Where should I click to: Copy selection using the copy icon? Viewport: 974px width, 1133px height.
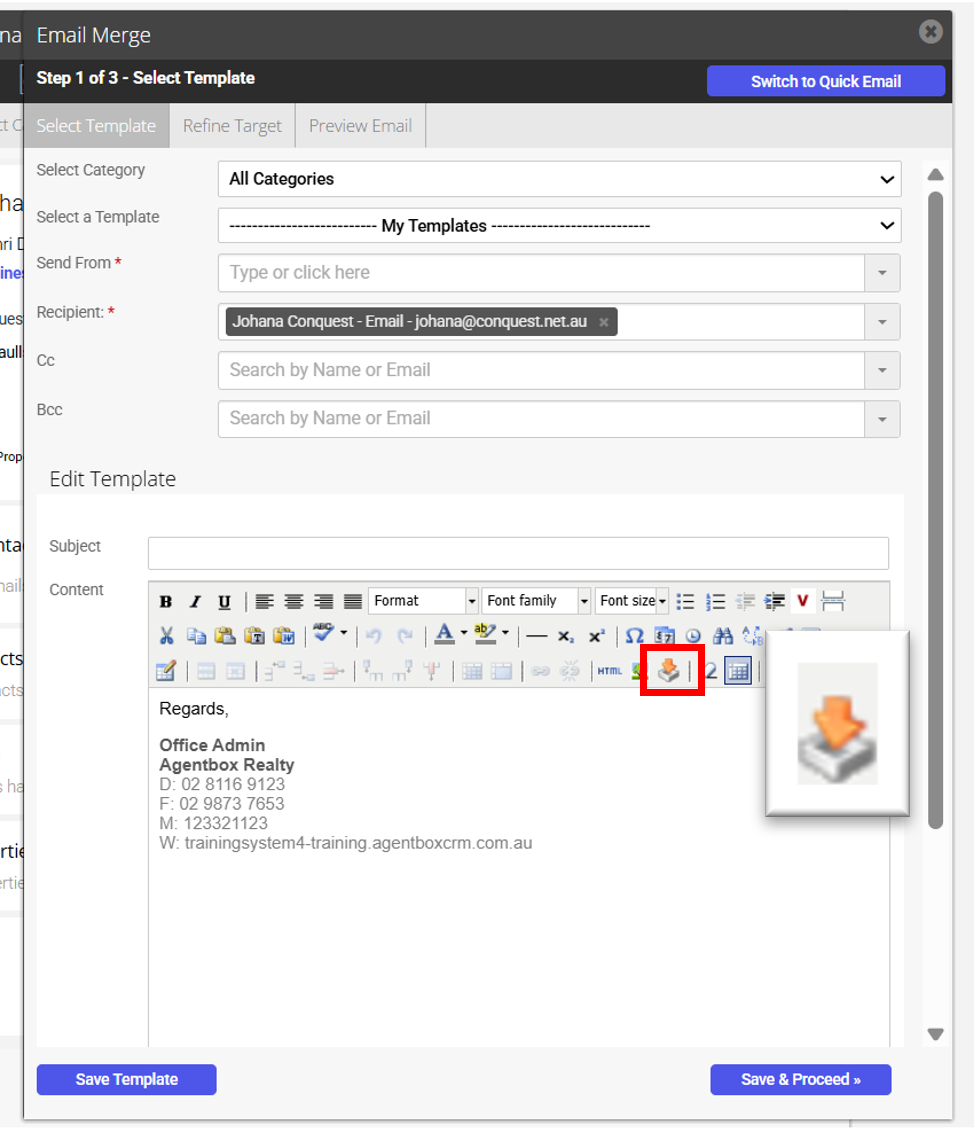[196, 636]
